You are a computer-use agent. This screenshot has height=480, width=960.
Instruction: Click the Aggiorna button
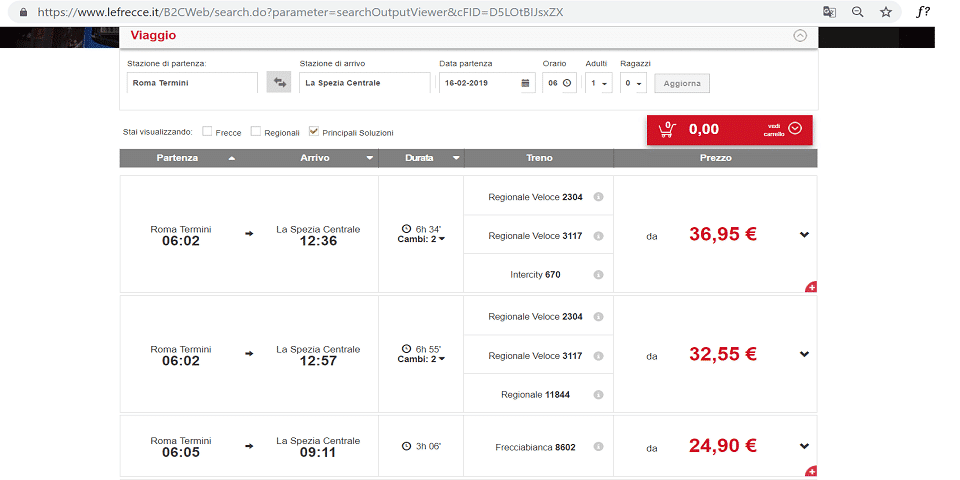click(x=682, y=83)
